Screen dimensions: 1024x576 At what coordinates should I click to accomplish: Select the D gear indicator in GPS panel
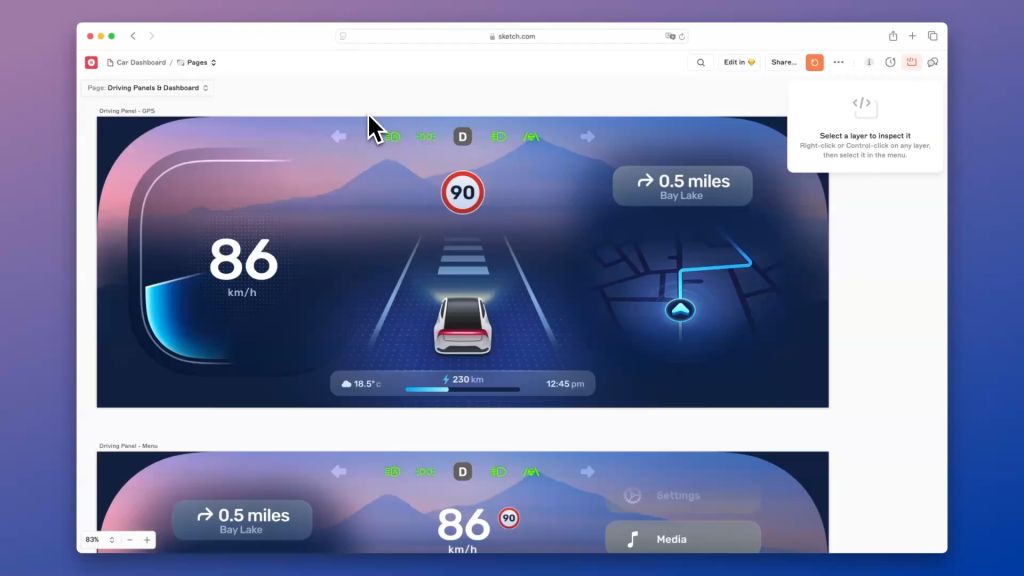click(462, 136)
